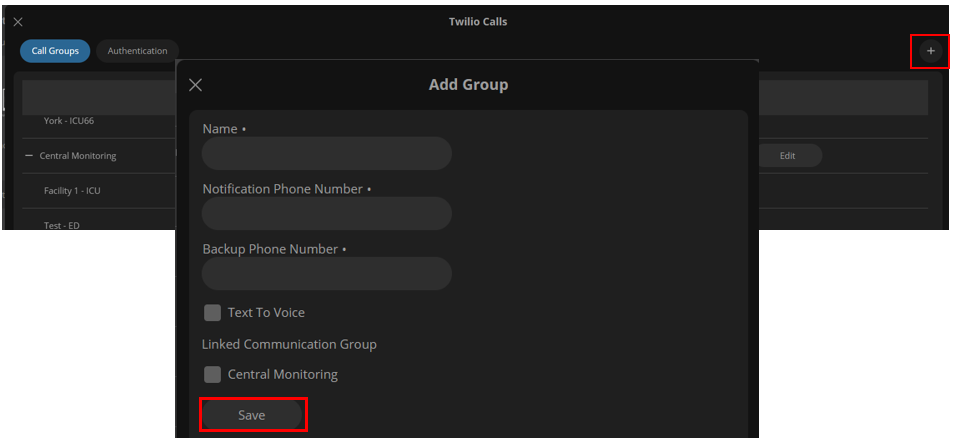This screenshot has width=954, height=447.
Task: Select the York - ICU66 row
Action: coord(69,121)
